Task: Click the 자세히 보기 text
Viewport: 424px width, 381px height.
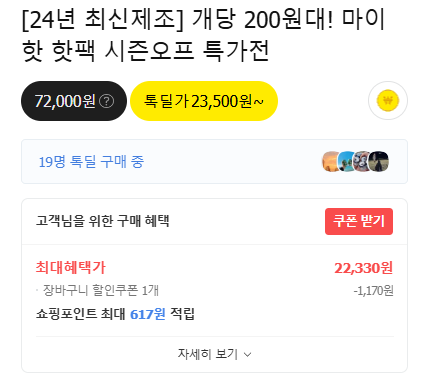Action: click(208, 354)
